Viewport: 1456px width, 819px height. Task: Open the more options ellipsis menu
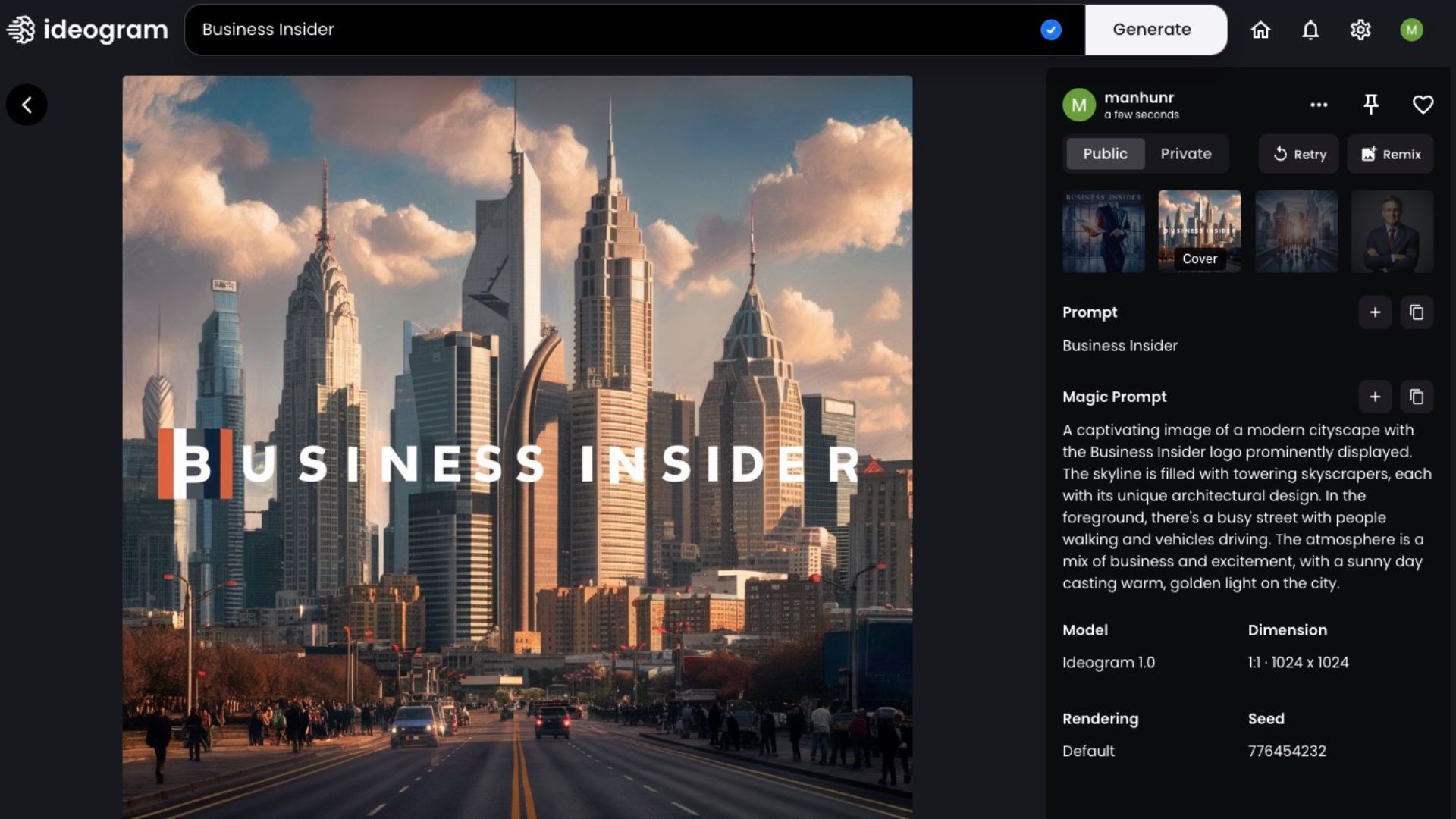click(1319, 105)
